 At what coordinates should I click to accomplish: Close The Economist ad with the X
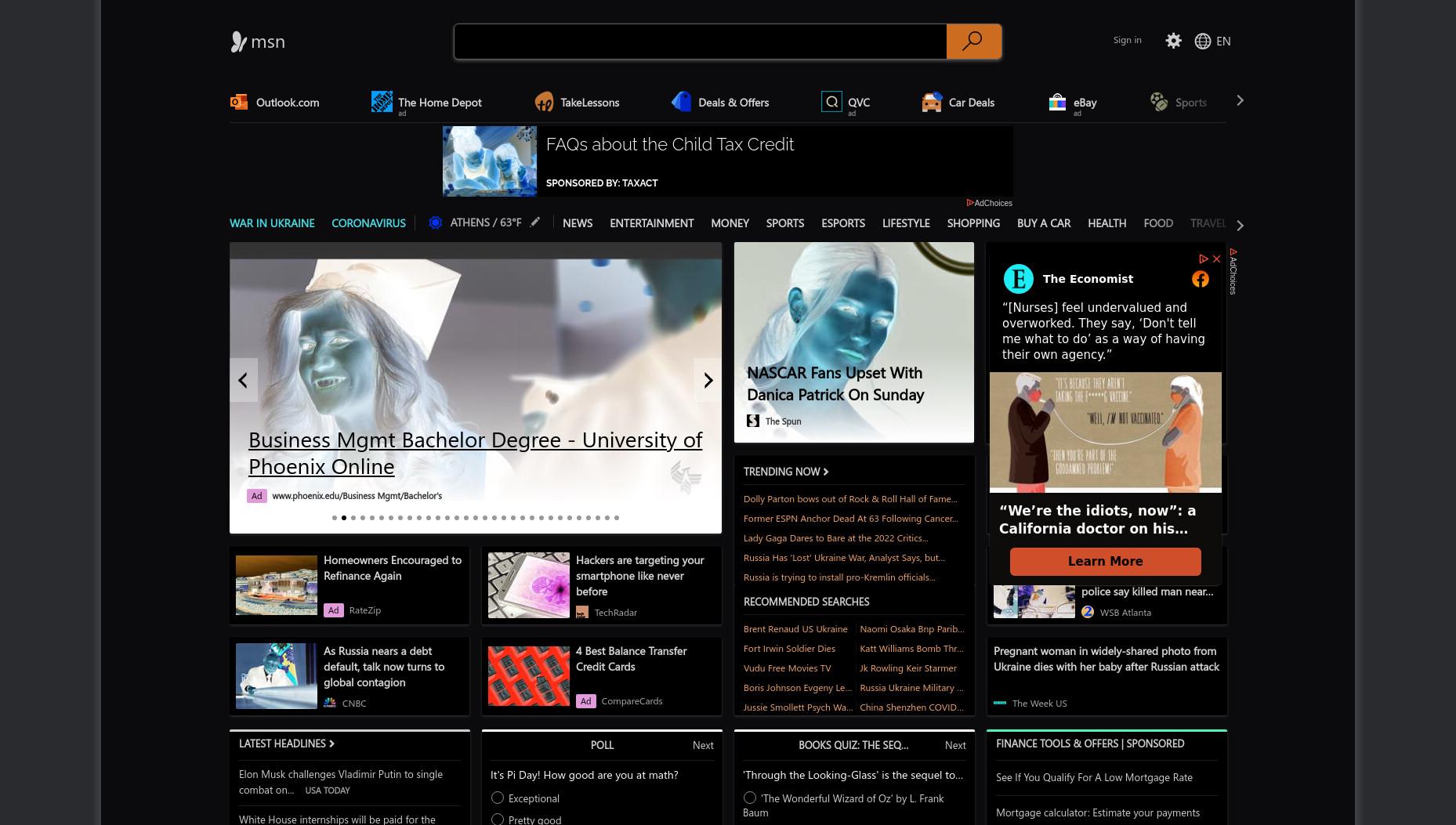[1216, 259]
